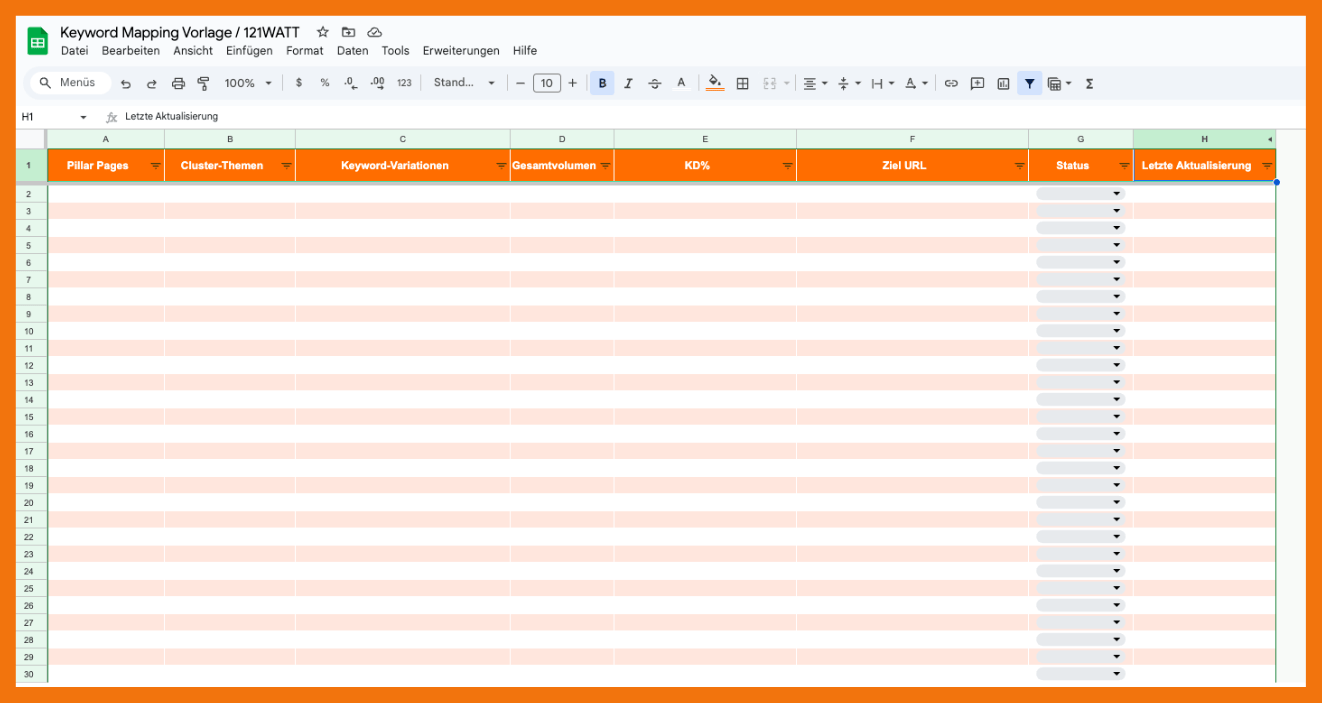The height and width of the screenshot is (703, 1322).
Task: Open the fill color picker
Action: pos(714,83)
